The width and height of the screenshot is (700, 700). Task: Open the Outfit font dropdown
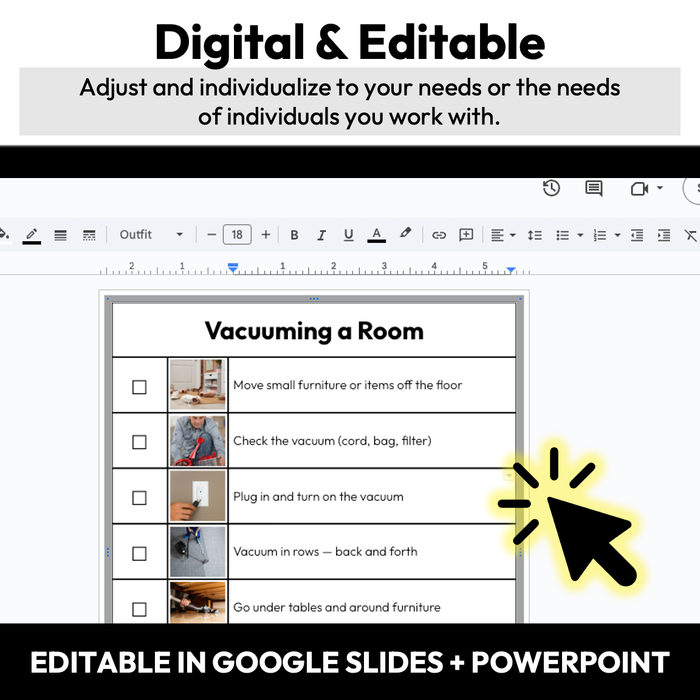(151, 235)
